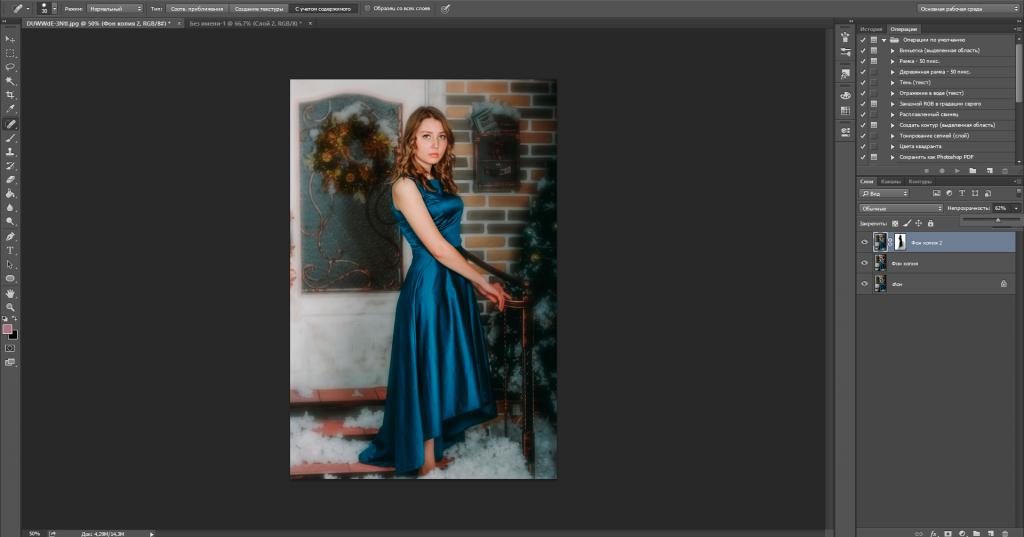Select the Brush tool
Viewport: 1024px width, 537px height.
[10, 138]
